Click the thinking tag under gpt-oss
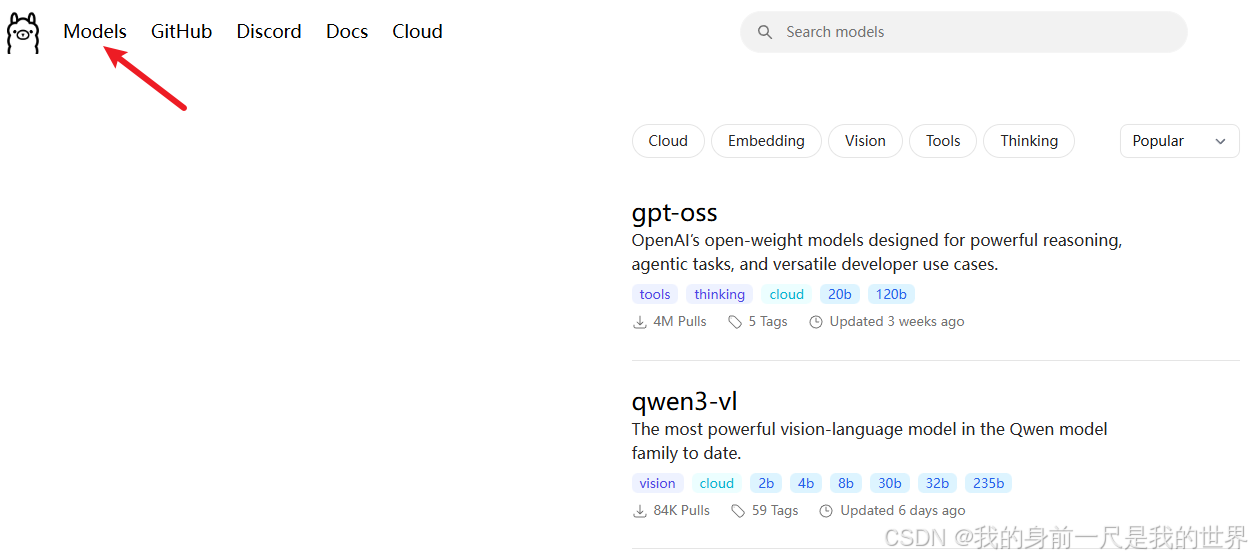Viewport: 1252px width, 559px height. point(720,294)
